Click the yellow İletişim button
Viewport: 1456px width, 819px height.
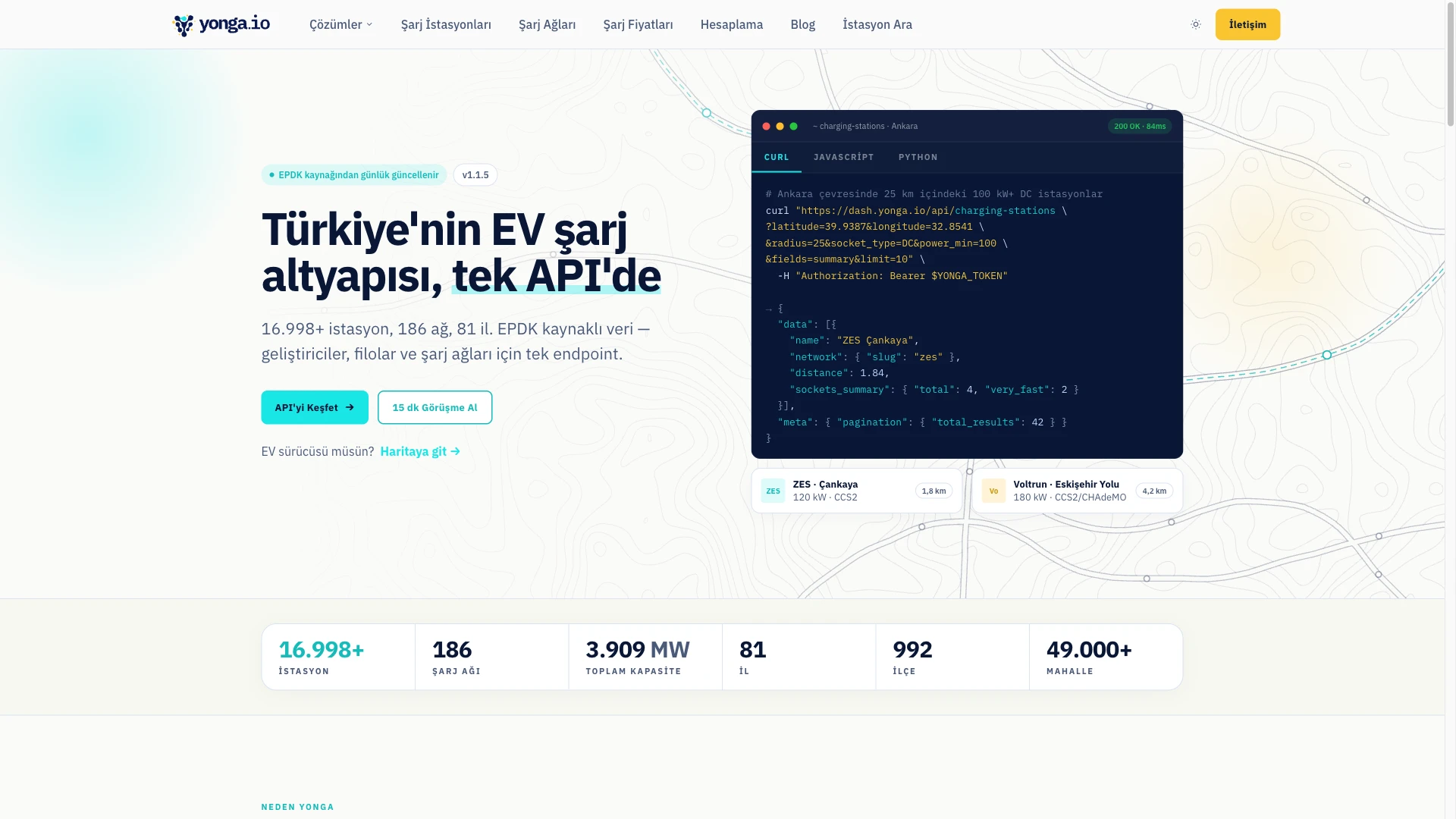(x=1247, y=24)
